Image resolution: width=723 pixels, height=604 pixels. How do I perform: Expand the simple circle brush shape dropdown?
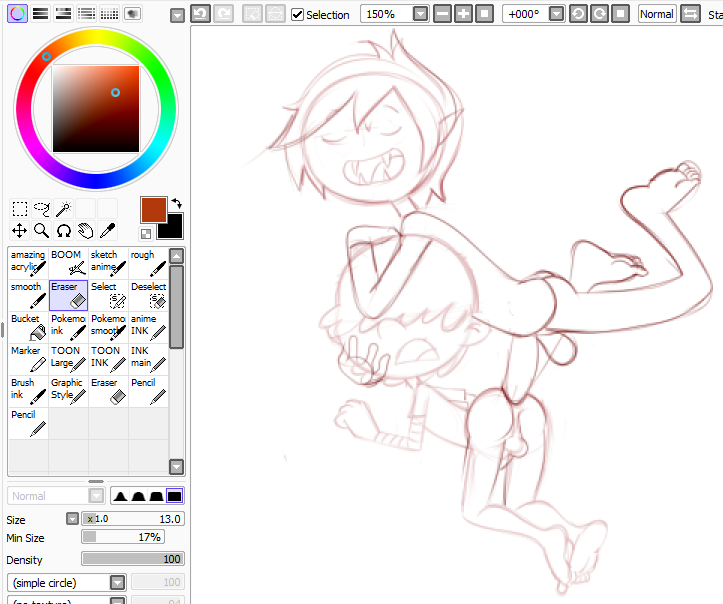117,582
